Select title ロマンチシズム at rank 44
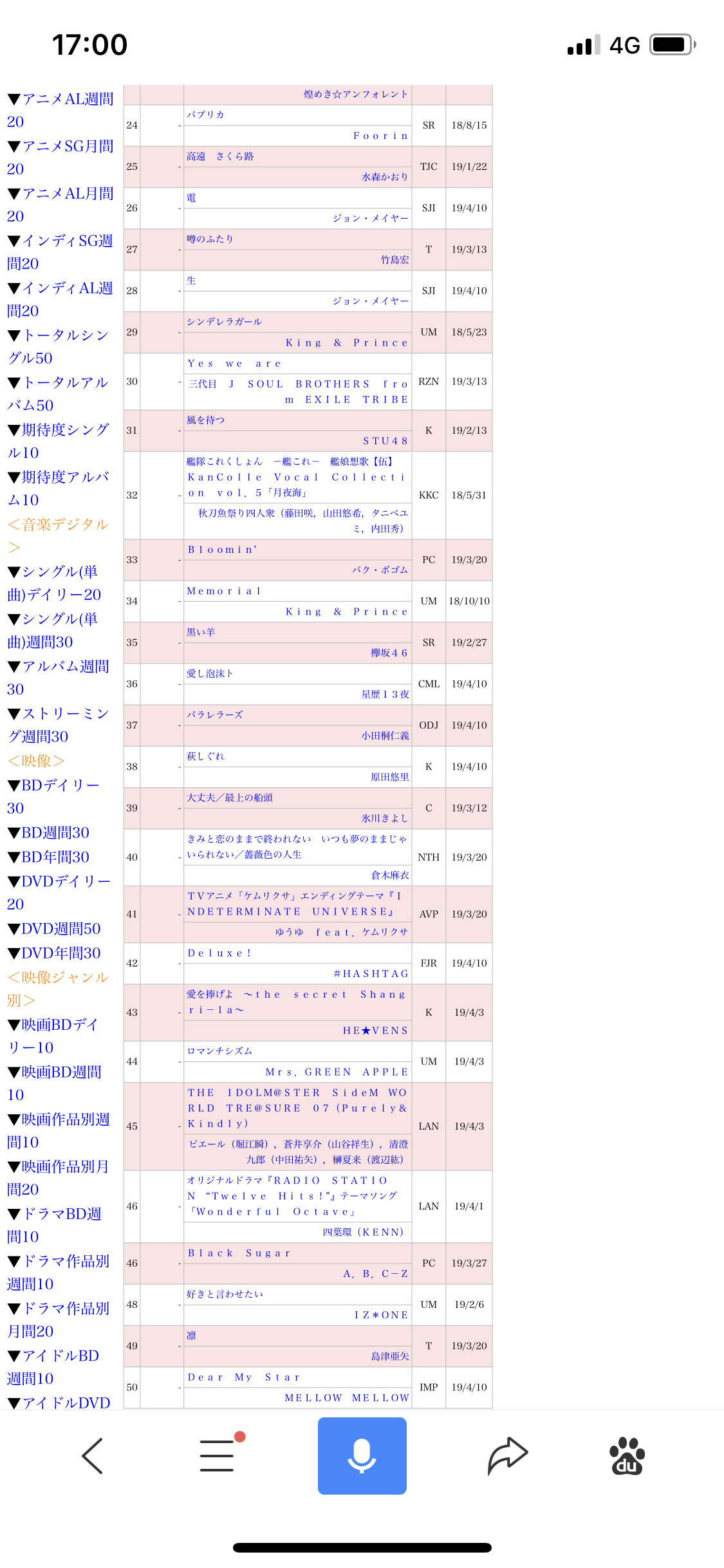The image size is (724, 1568). [x=219, y=1051]
